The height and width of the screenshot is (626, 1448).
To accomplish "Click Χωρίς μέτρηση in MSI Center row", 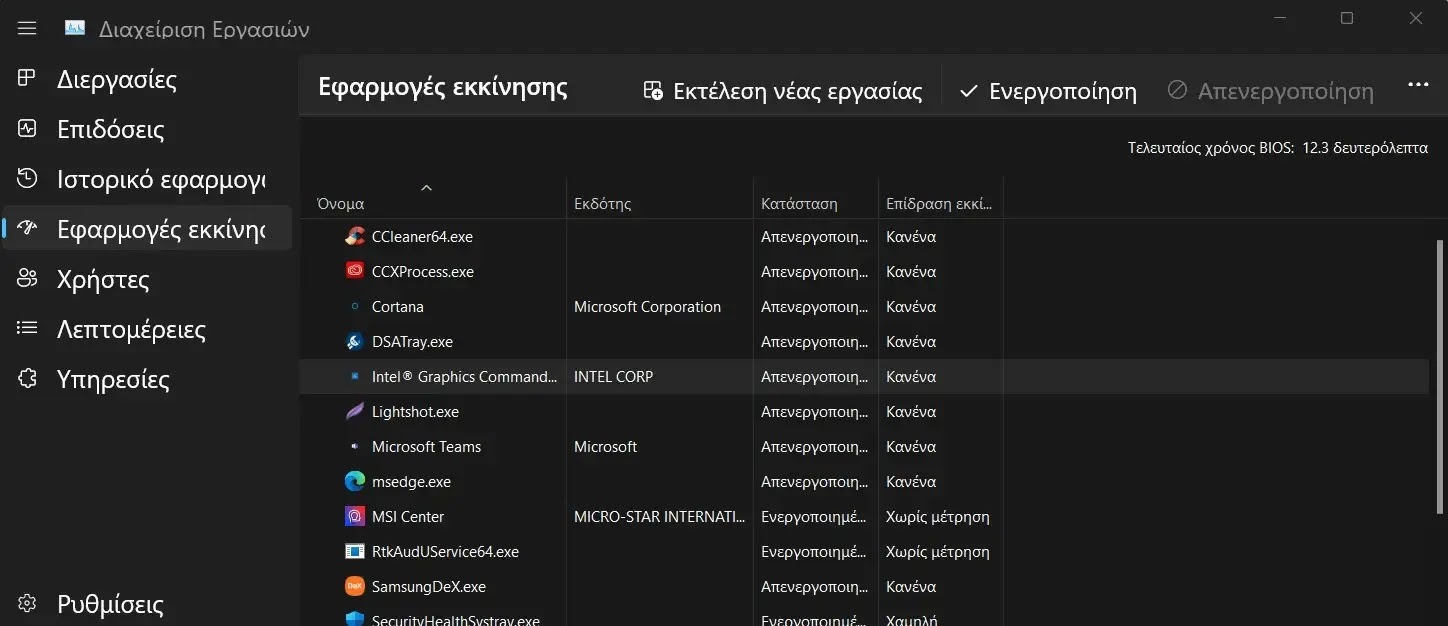I will (938, 517).
